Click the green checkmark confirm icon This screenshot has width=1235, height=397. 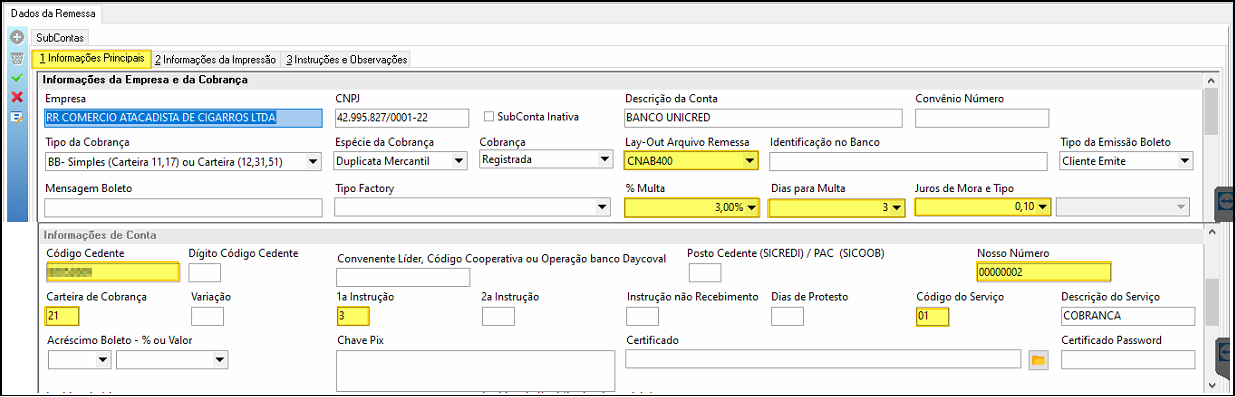click(x=17, y=77)
